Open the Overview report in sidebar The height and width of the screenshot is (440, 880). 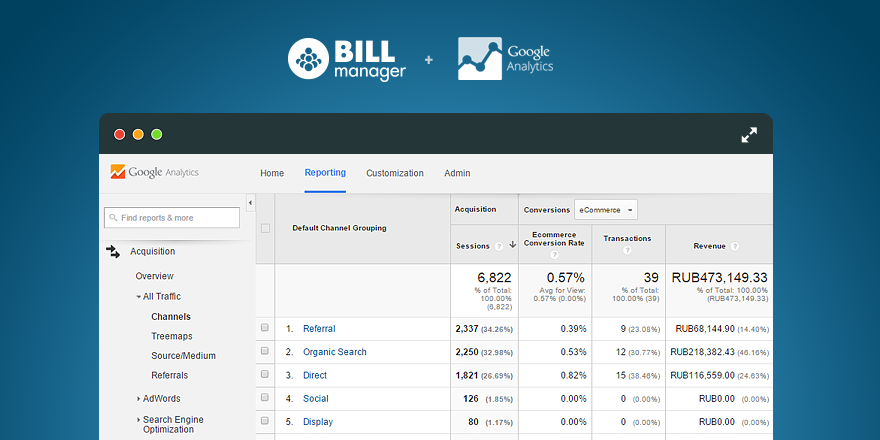pyautogui.click(x=154, y=276)
